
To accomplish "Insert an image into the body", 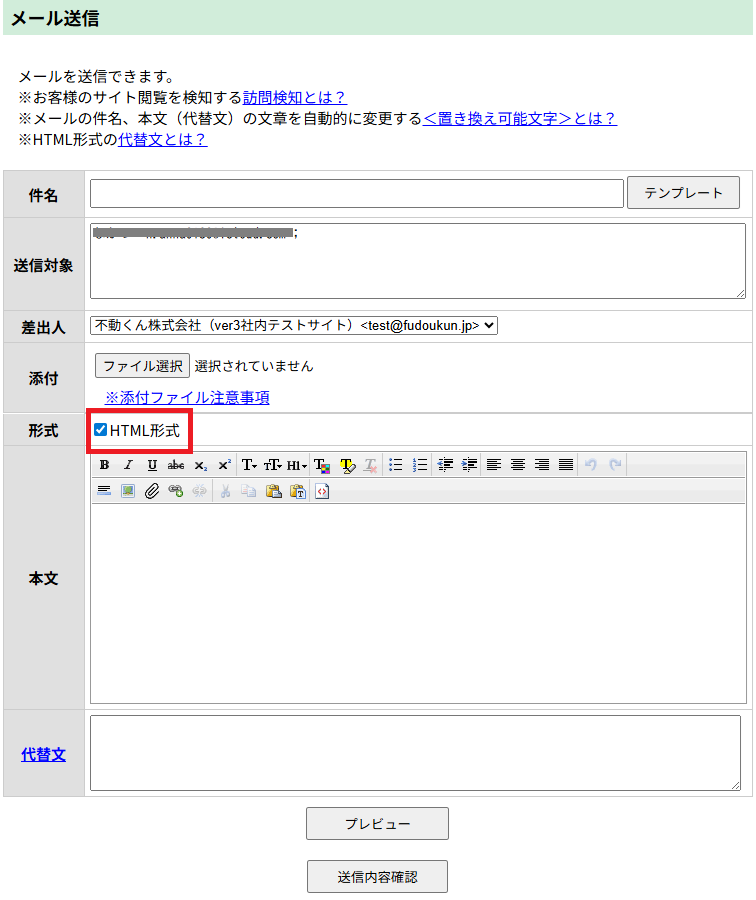I will 128,491.
